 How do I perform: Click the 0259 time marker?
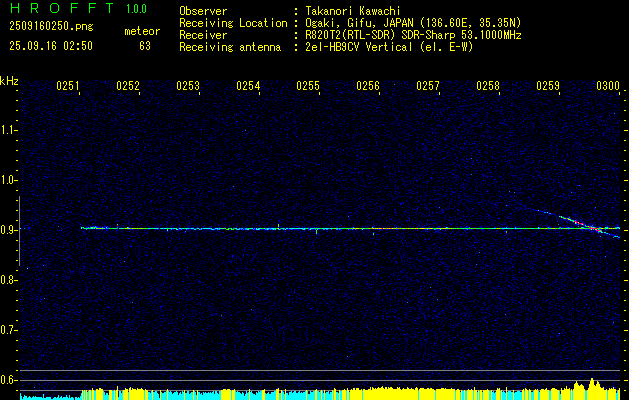(x=548, y=85)
